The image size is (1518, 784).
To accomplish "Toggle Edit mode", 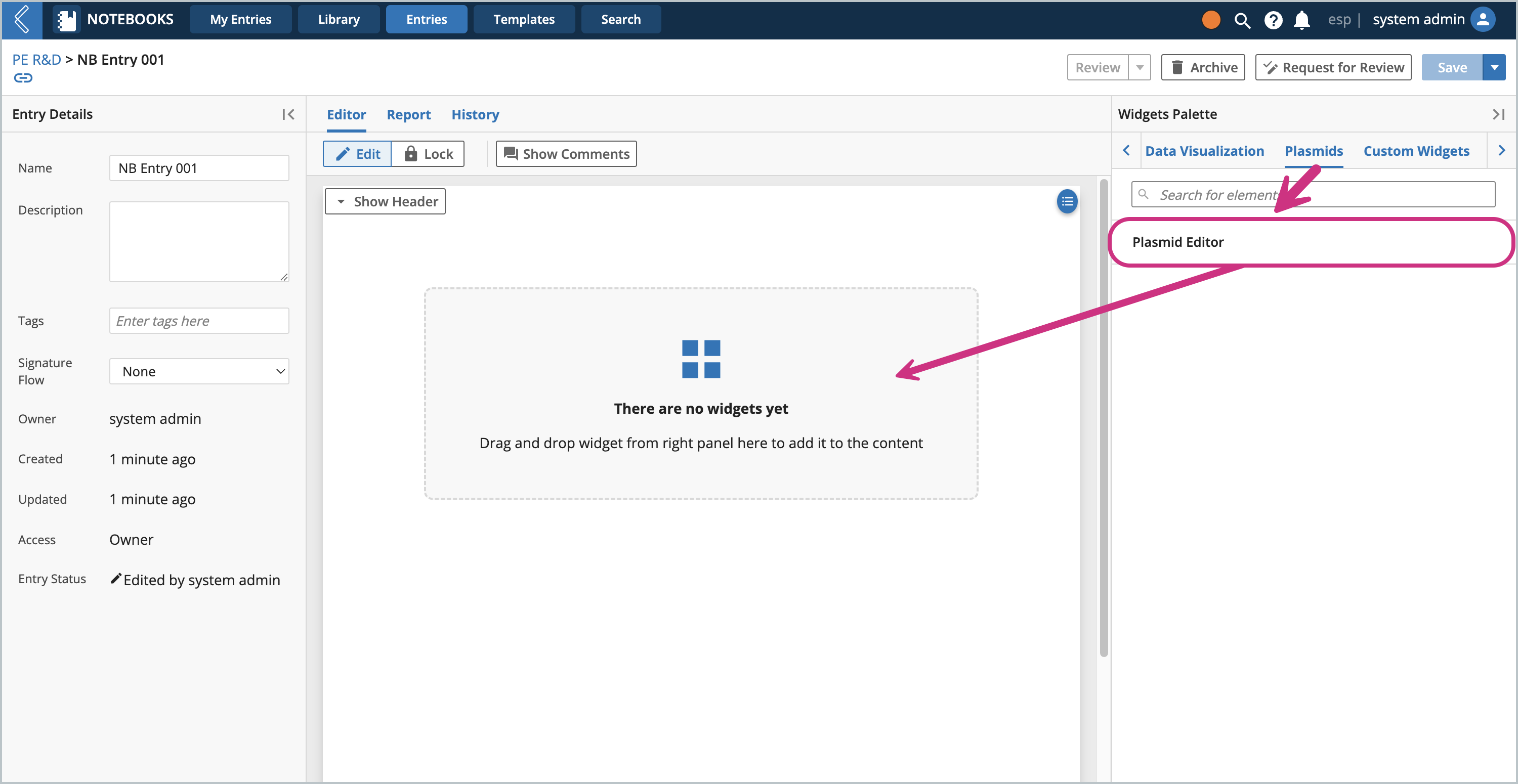I will (357, 154).
